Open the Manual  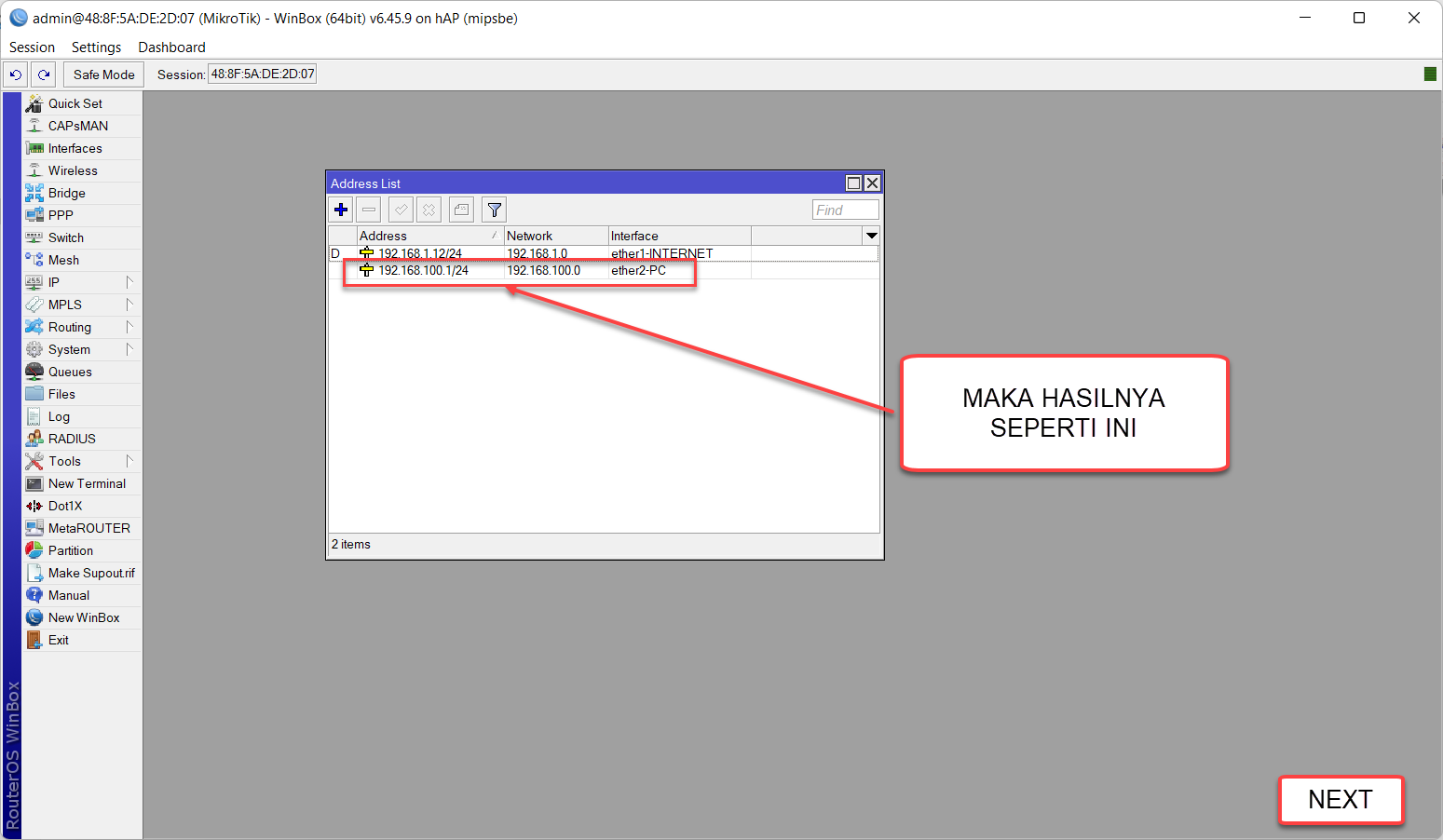click(x=82, y=595)
